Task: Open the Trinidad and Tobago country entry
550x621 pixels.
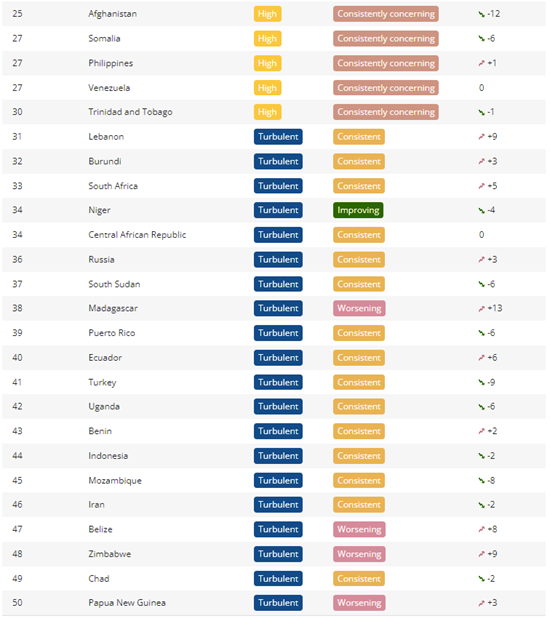Action: point(130,112)
